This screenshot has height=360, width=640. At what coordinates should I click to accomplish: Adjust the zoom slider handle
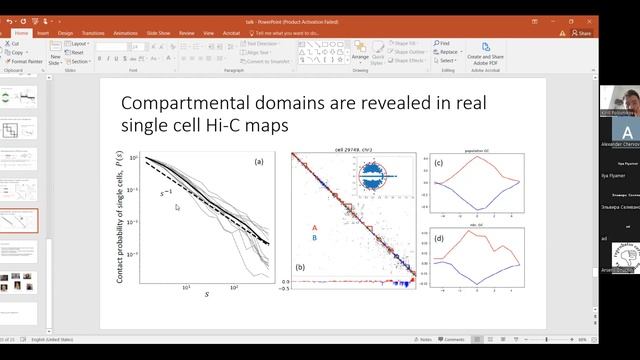point(547,339)
